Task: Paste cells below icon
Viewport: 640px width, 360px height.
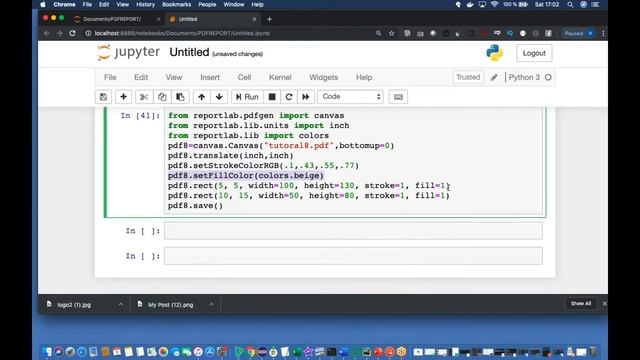Action: click(180, 97)
